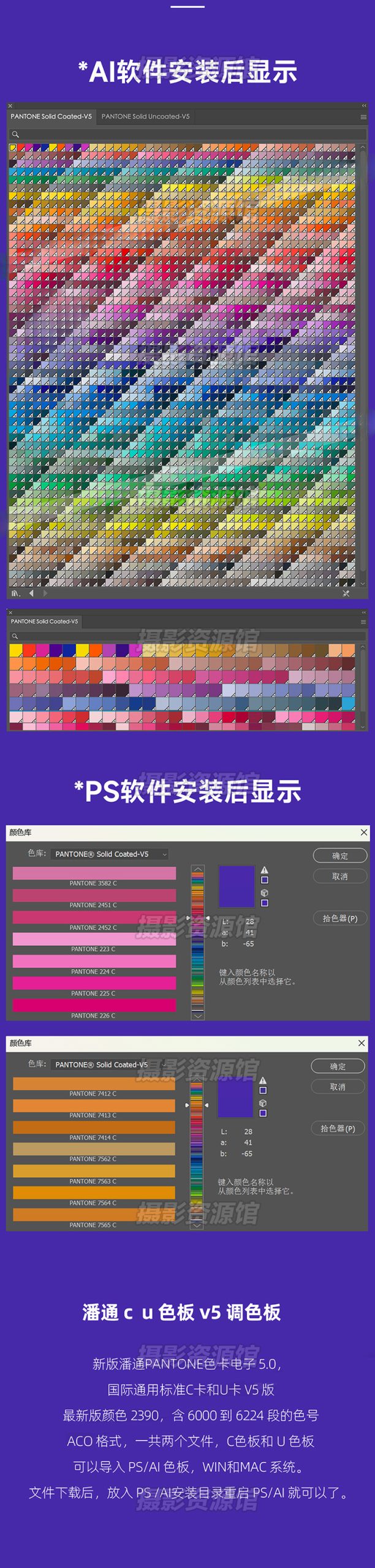375x1568 pixels.
Task: Open the Swatch Libraries menu icon at panel bottom
Action: coord(15,593)
